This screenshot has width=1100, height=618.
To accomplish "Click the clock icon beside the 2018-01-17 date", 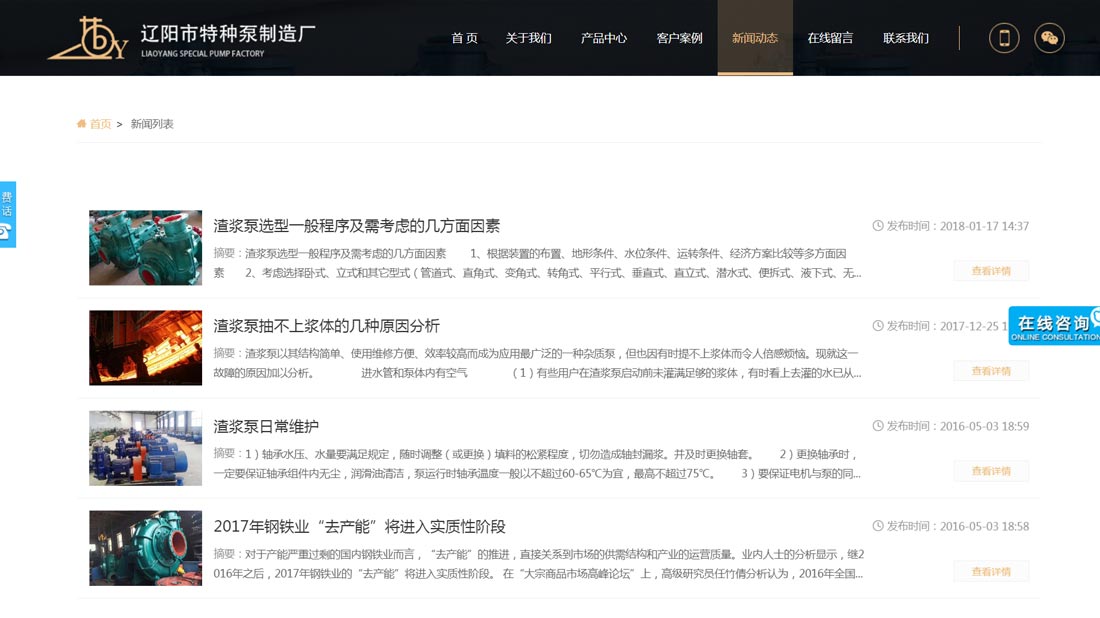I will (877, 226).
